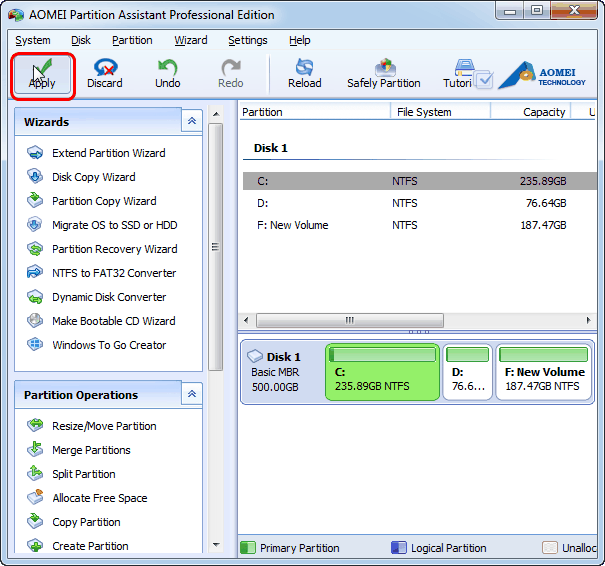
Task: Start Migrate OS to SSD or HDD
Action: coord(115,225)
